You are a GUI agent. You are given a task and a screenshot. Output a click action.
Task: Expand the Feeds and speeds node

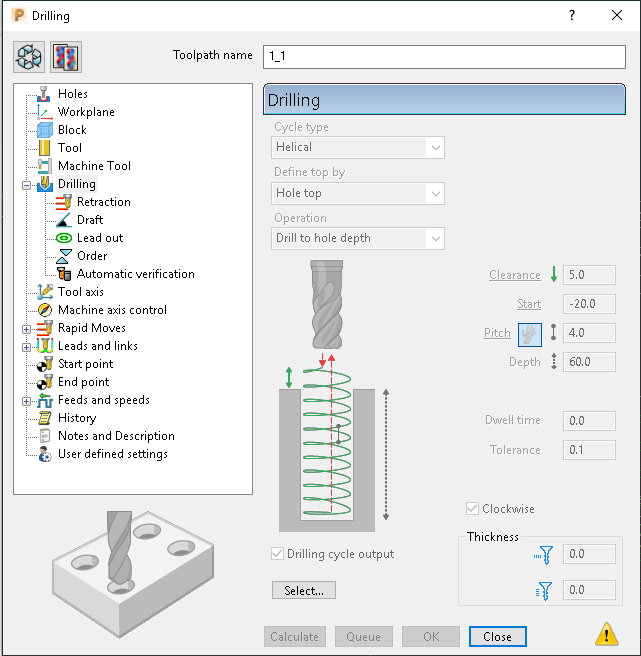tap(26, 402)
